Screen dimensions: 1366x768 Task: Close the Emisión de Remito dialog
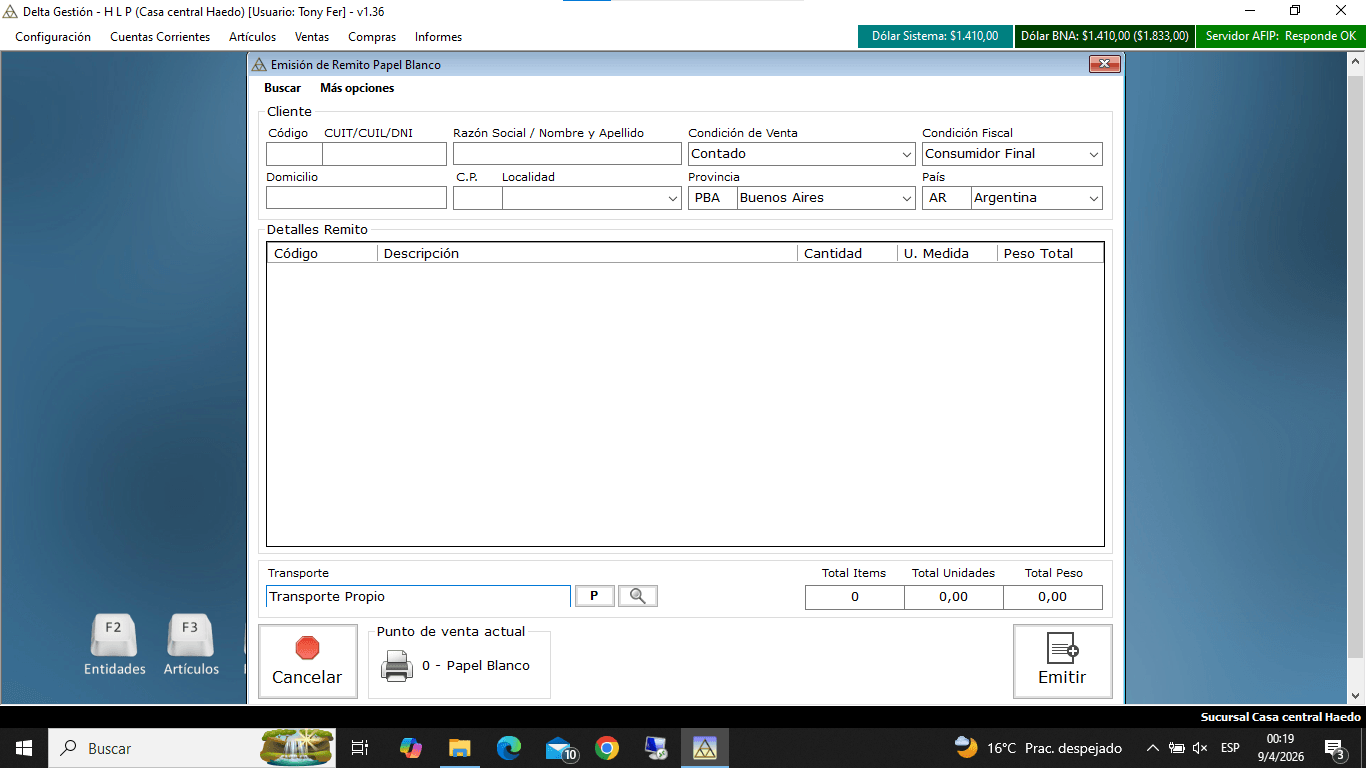pyautogui.click(x=1104, y=64)
